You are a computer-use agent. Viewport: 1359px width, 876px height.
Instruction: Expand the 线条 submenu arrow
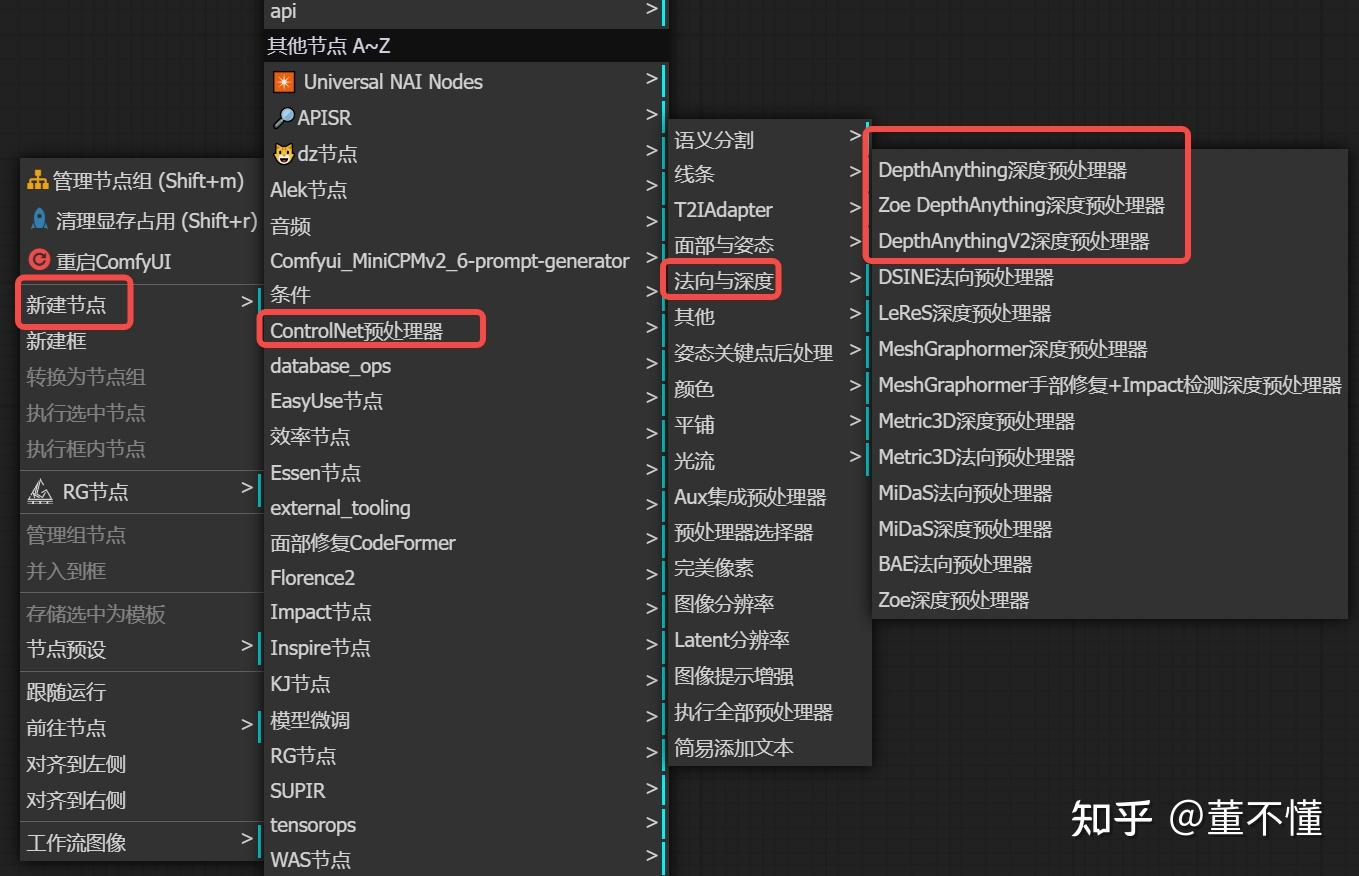click(x=855, y=174)
